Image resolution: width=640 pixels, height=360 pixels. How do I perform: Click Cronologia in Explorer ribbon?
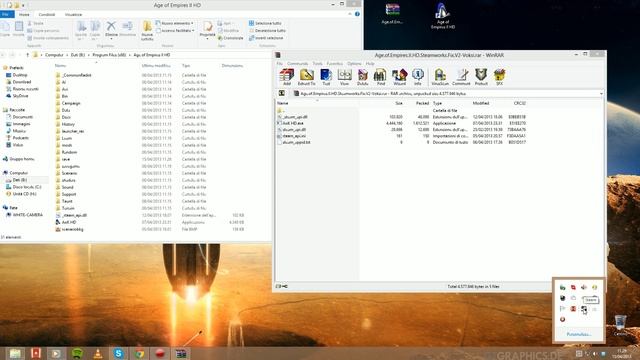point(231,38)
